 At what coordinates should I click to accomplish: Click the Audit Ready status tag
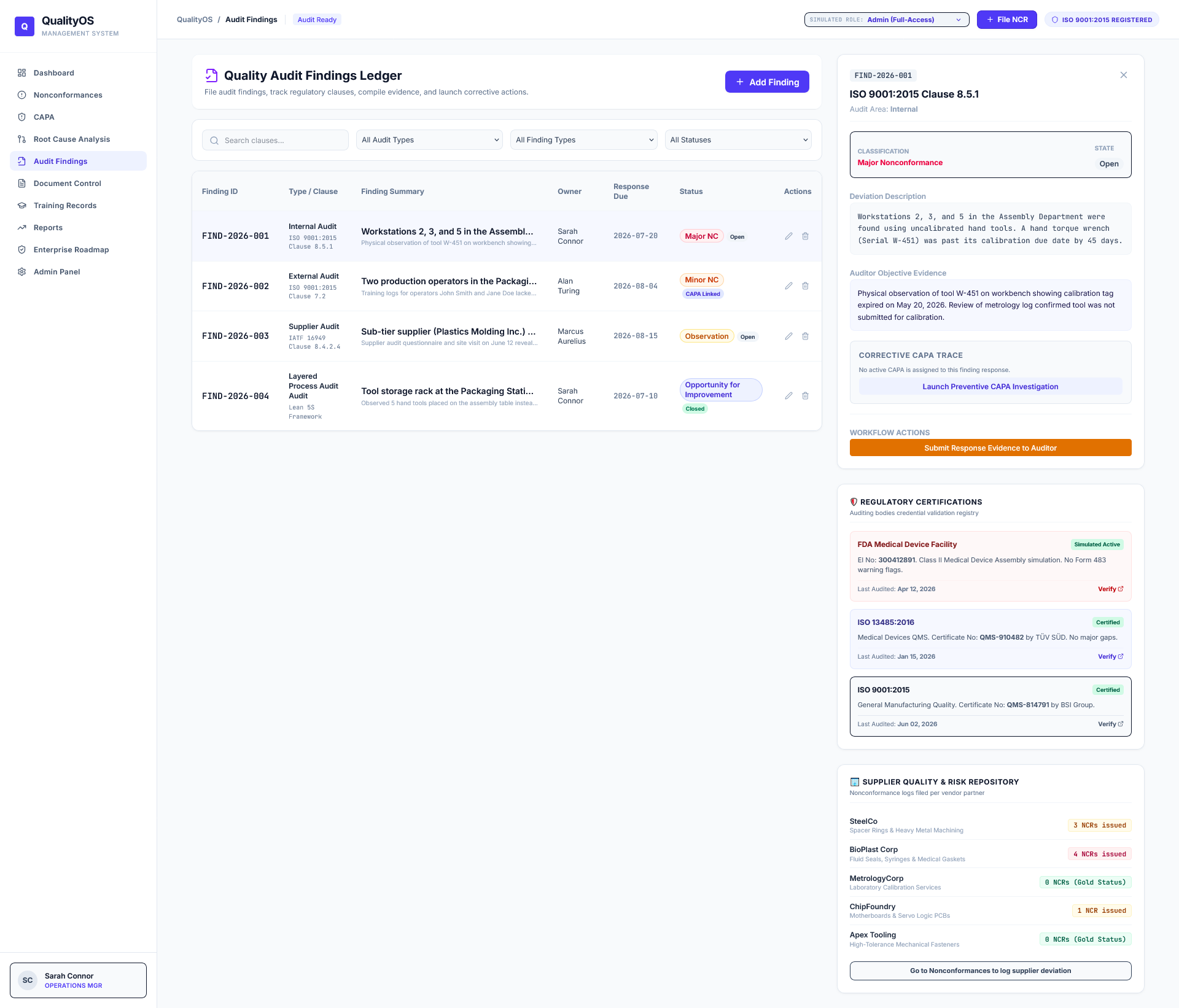pos(317,20)
